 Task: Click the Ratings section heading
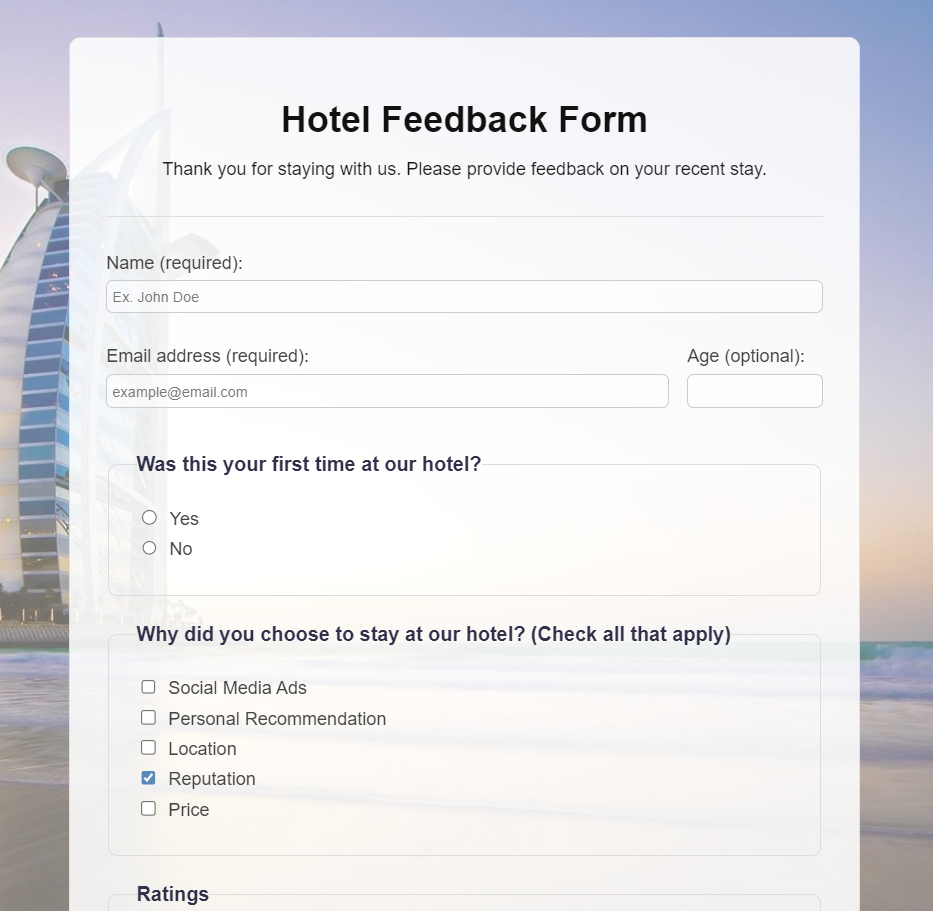[x=173, y=894]
